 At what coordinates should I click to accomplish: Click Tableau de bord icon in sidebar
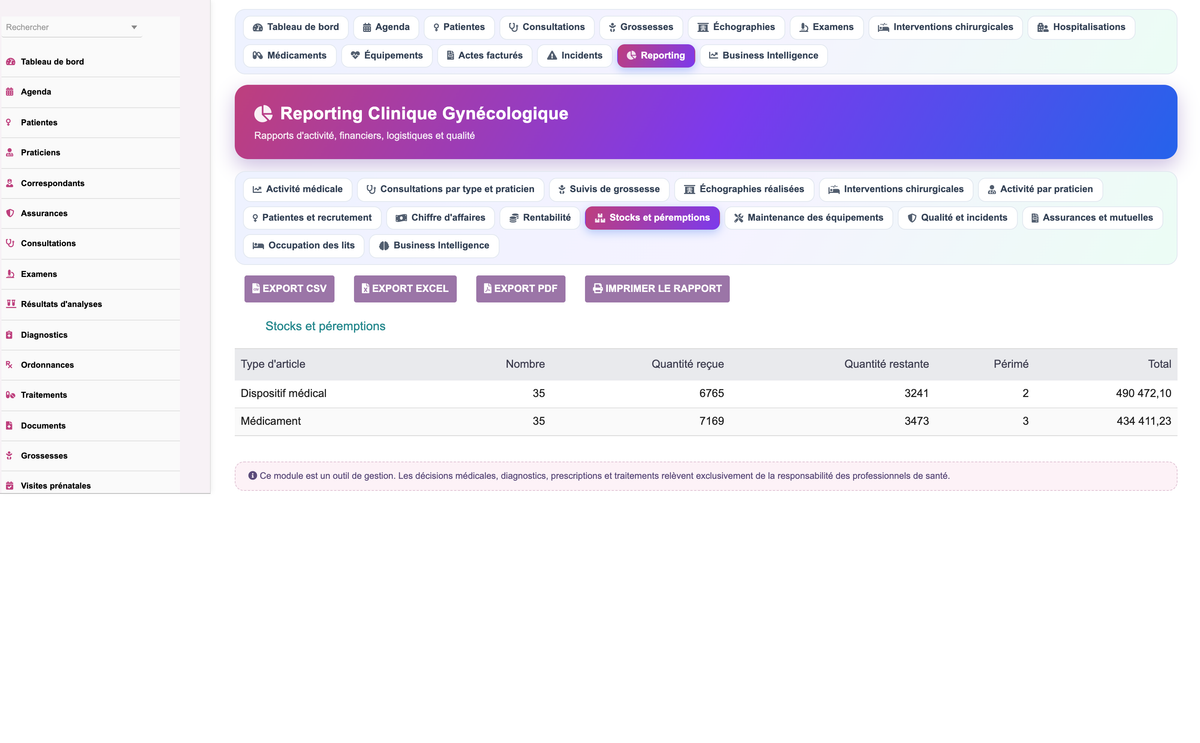(10, 62)
